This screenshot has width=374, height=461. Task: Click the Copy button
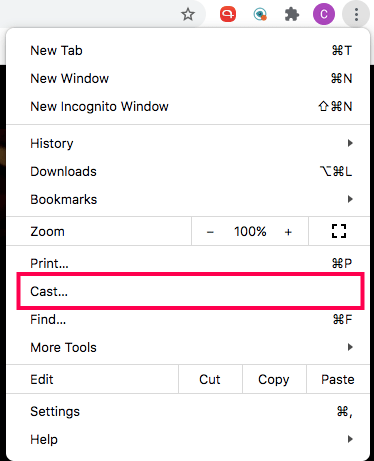[274, 379]
